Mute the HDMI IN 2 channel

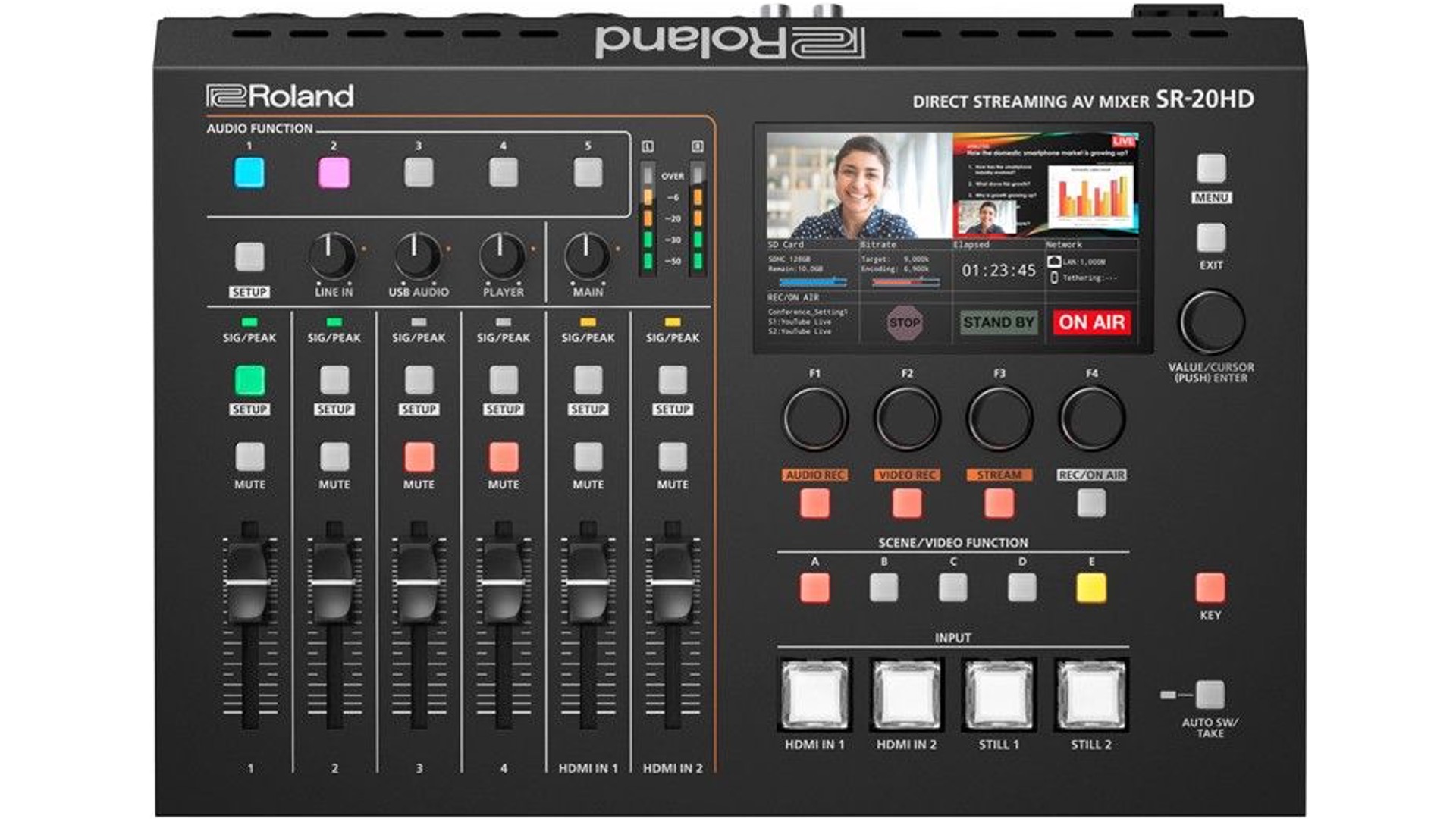coord(673,457)
